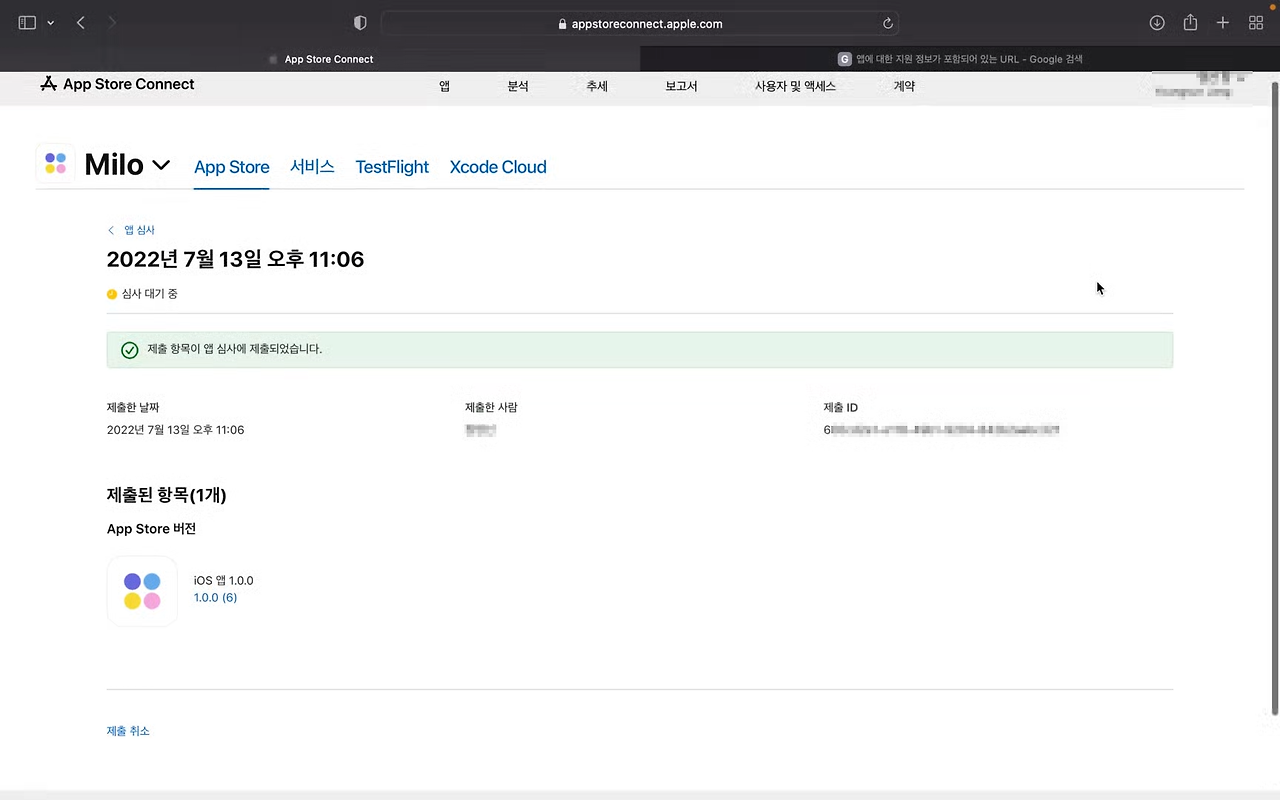The image size is (1280, 800).
Task: Show the tab overview grid
Action: [1256, 23]
